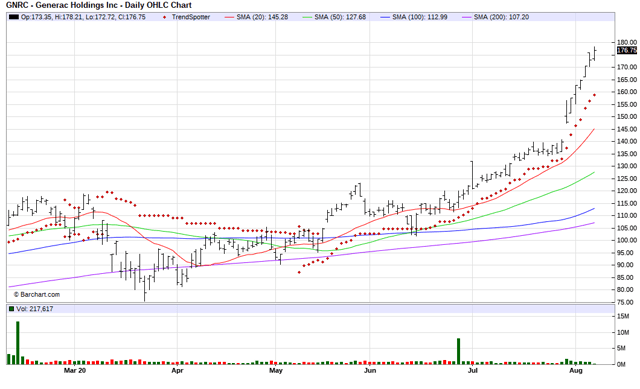Click the 'SMA (100): 112.99' legend

point(420,17)
